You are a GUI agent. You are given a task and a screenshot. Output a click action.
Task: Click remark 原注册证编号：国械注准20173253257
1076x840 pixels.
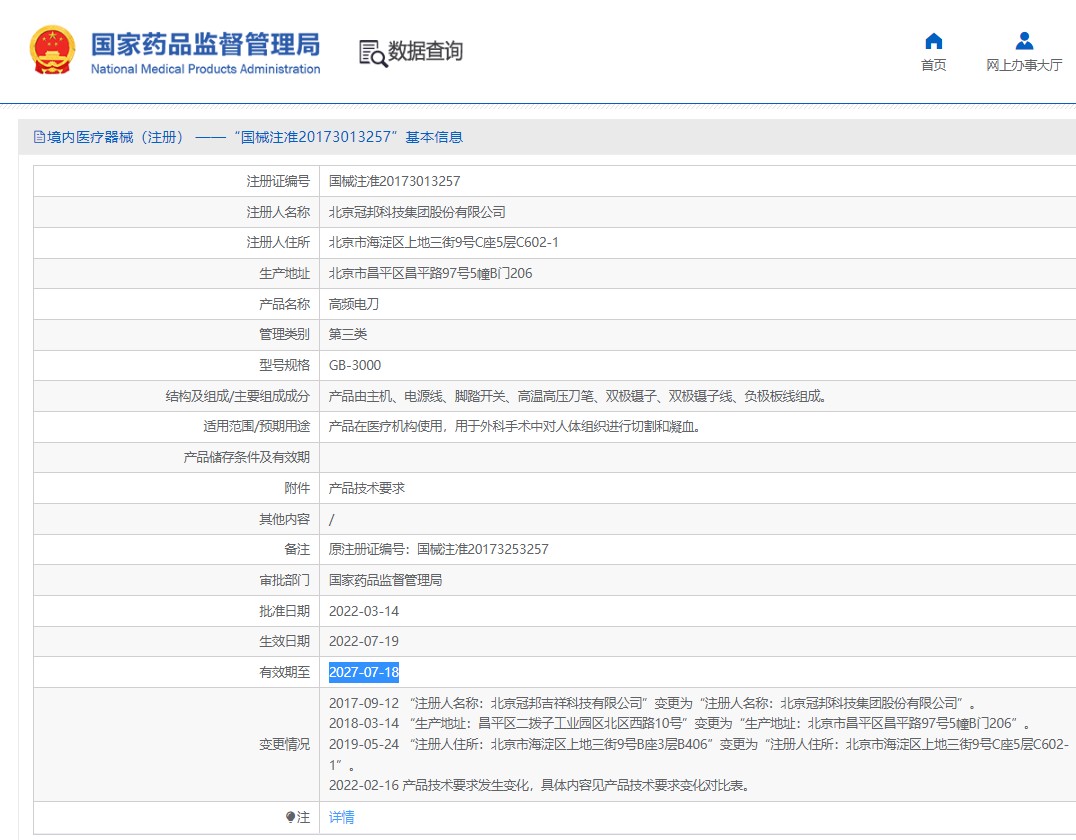tap(438, 549)
